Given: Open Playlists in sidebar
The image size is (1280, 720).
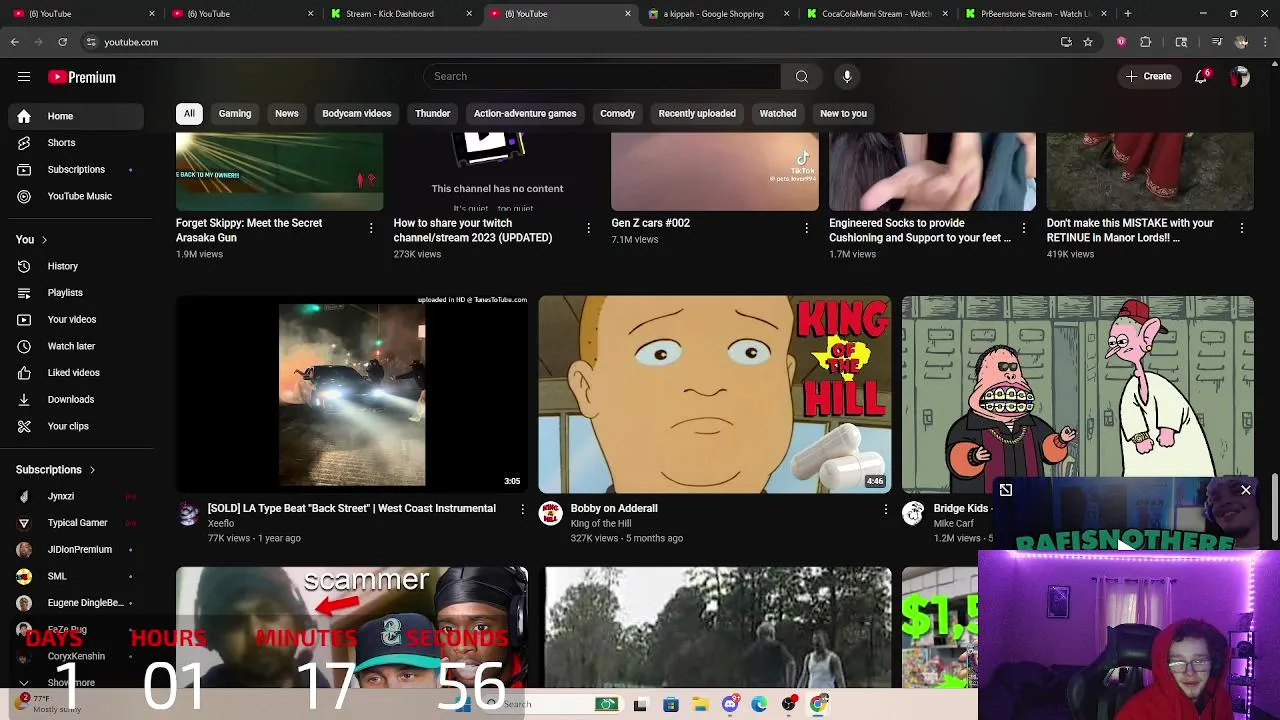Looking at the screenshot, I should point(76,293).
